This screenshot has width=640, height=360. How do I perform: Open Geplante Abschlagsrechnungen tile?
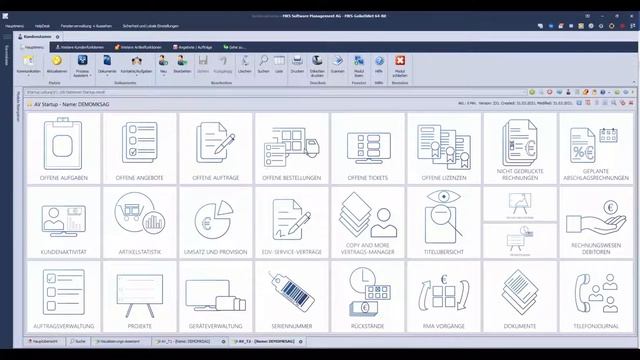click(x=596, y=149)
